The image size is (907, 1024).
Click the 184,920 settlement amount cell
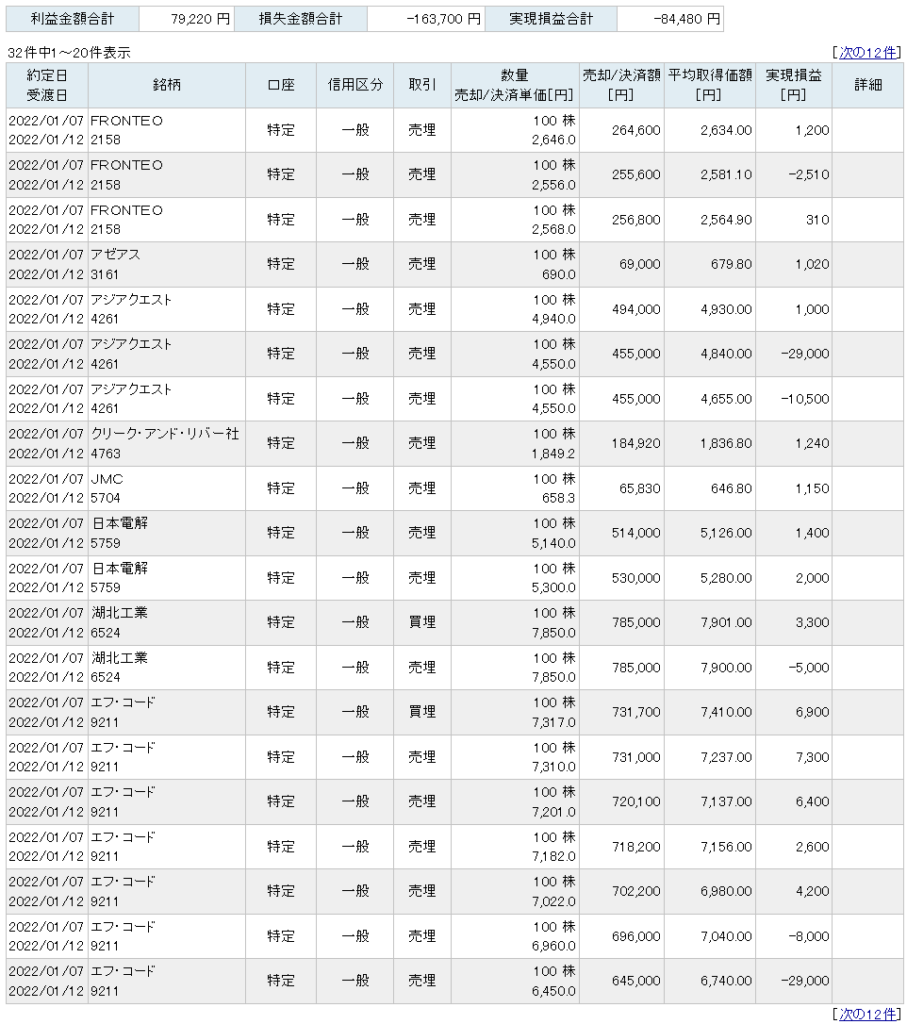coord(636,443)
